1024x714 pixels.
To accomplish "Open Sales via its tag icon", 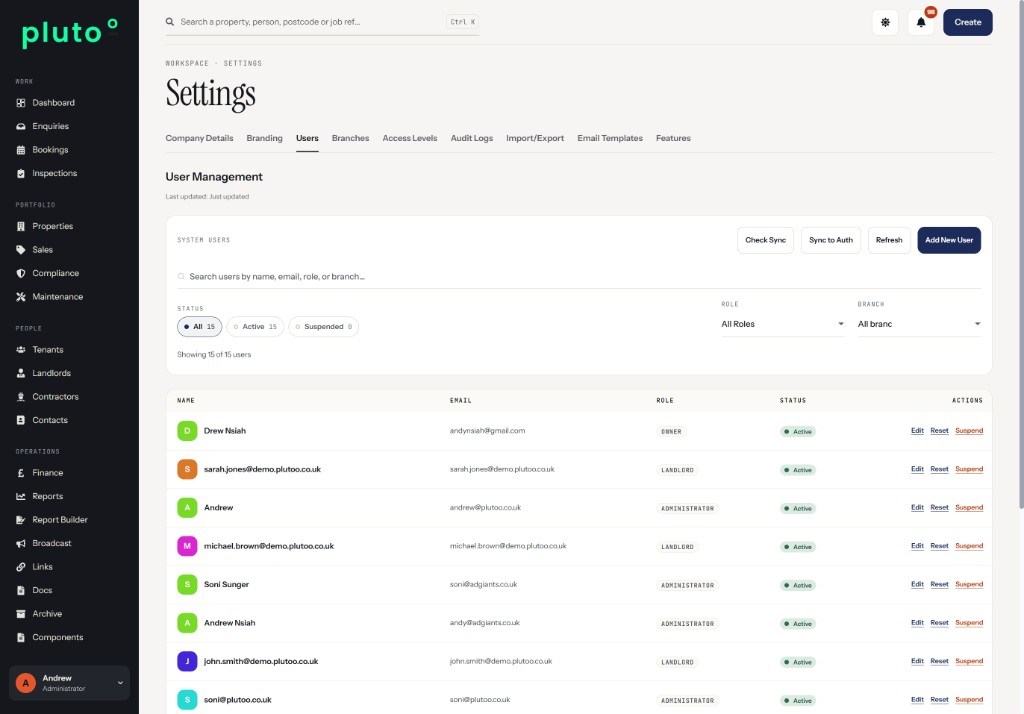I will tap(21, 250).
